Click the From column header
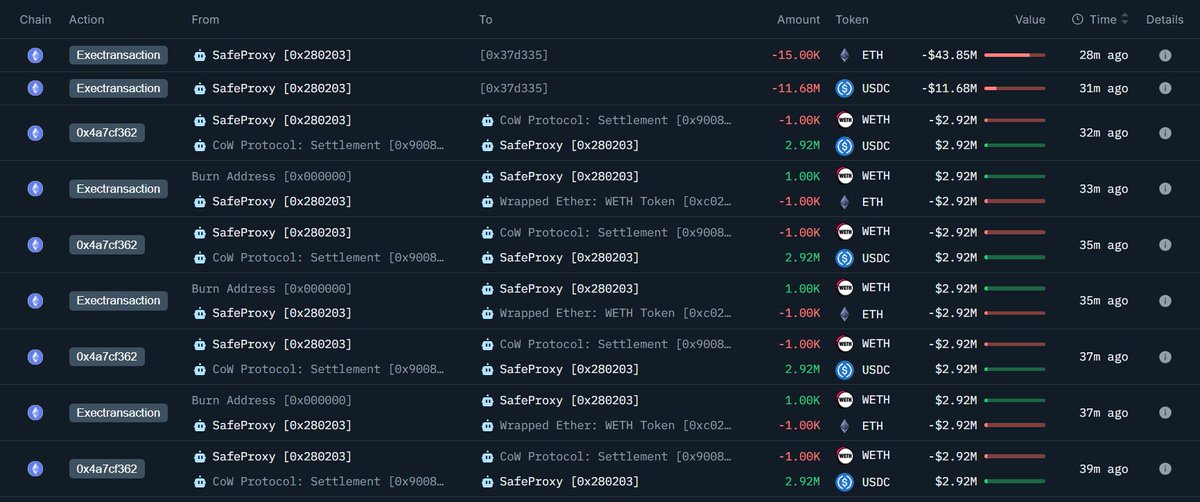 (x=205, y=19)
